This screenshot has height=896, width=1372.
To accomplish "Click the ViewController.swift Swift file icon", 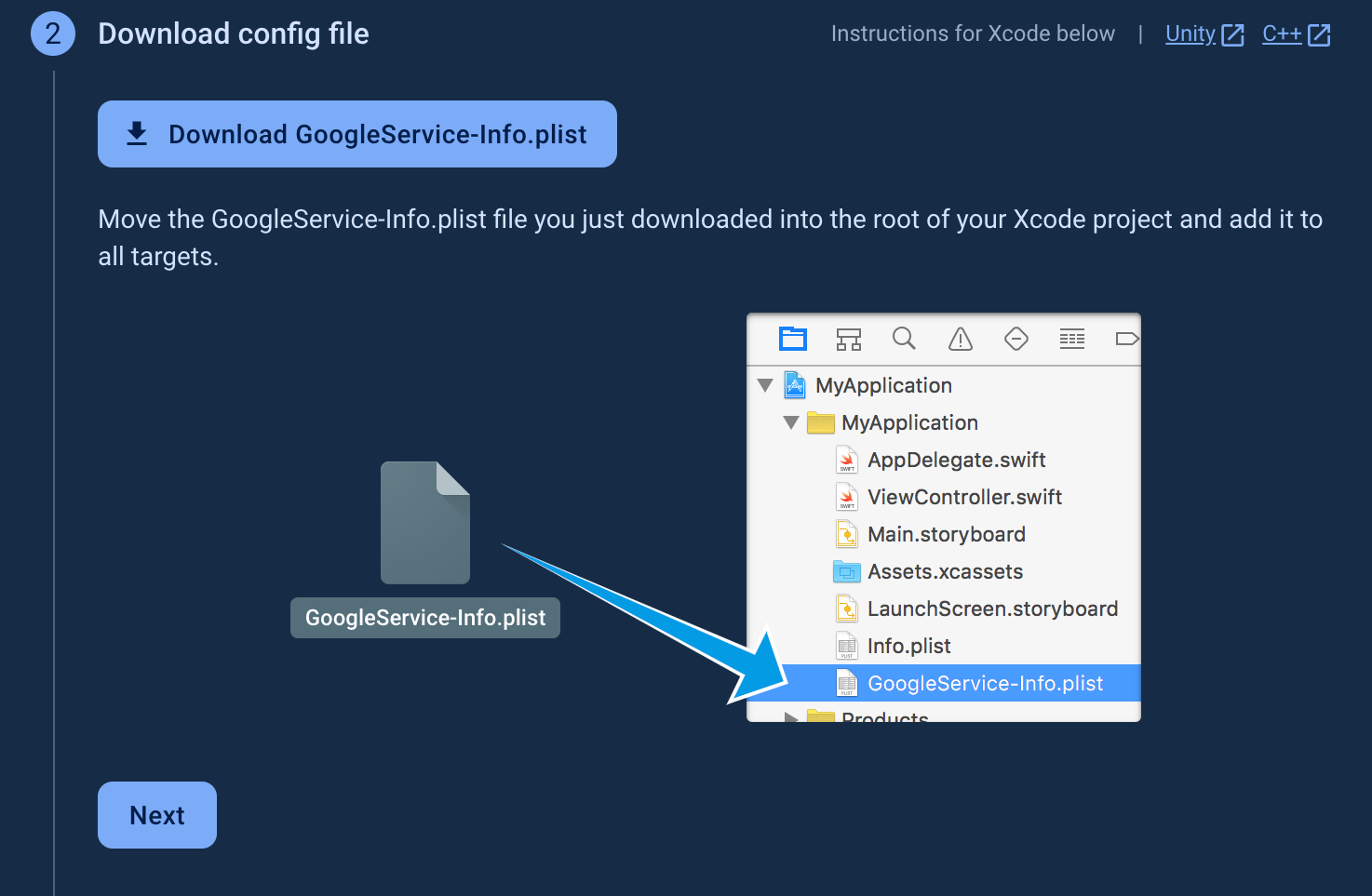I will coord(847,497).
